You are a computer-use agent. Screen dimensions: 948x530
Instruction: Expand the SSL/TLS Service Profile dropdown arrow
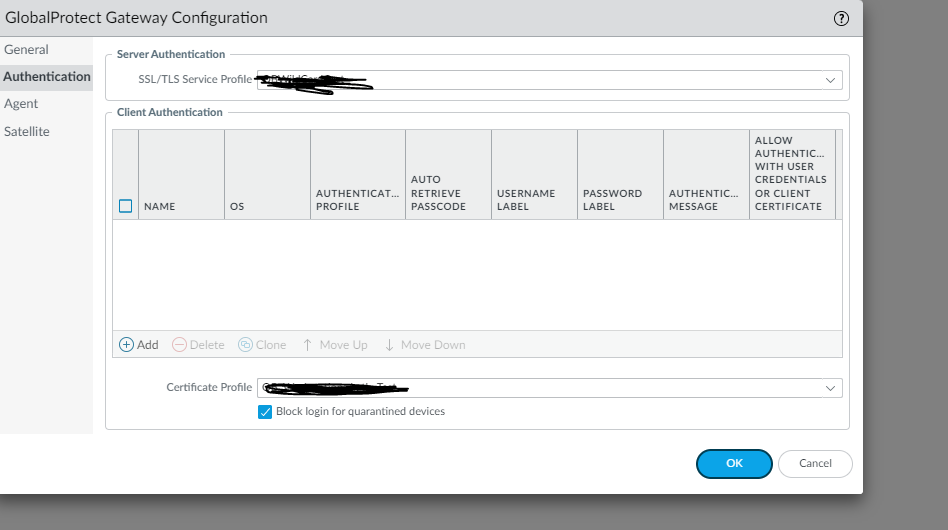tap(830, 80)
